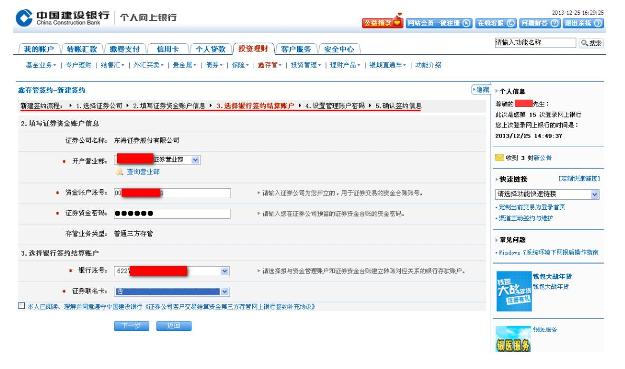
Task: Expand the 银期直通车 submenu
Action: click(x=387, y=65)
